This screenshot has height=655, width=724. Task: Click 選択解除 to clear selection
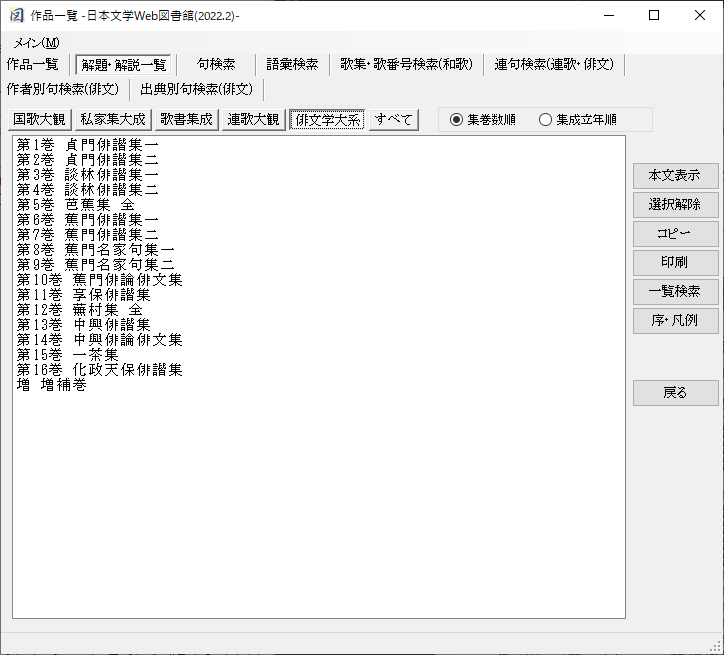676,204
